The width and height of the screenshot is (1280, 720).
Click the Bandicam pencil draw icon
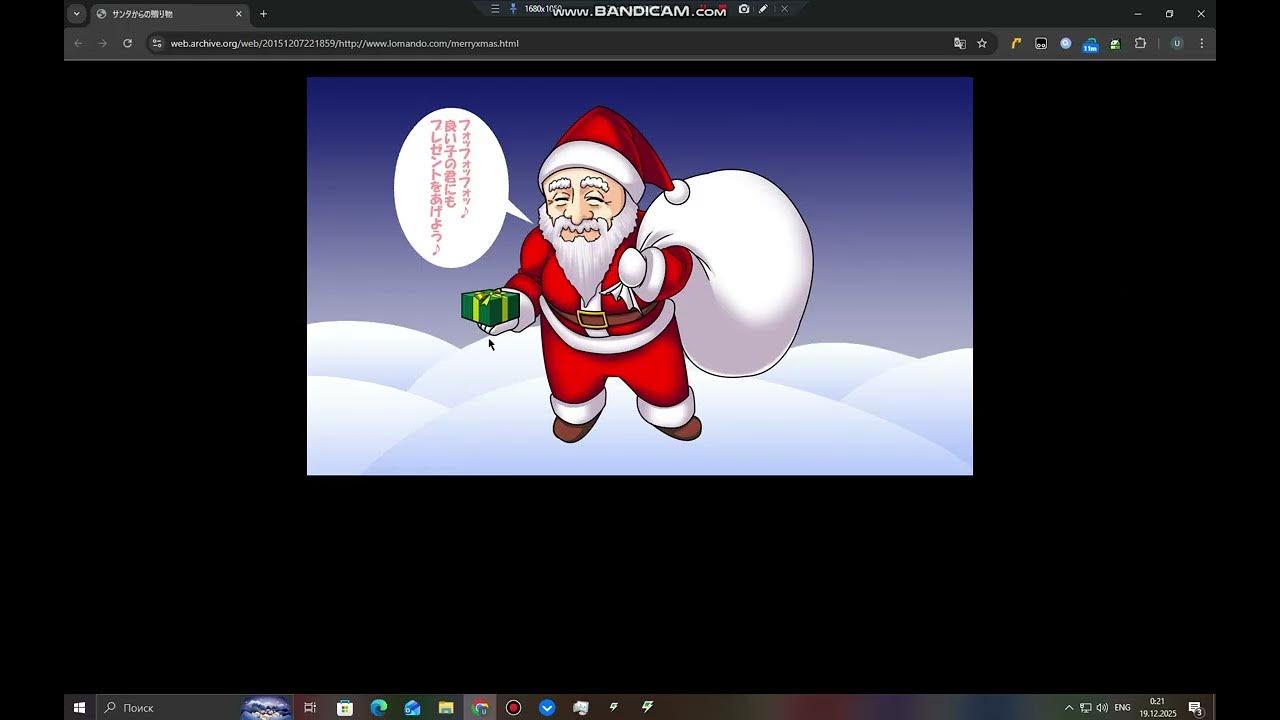(x=763, y=9)
